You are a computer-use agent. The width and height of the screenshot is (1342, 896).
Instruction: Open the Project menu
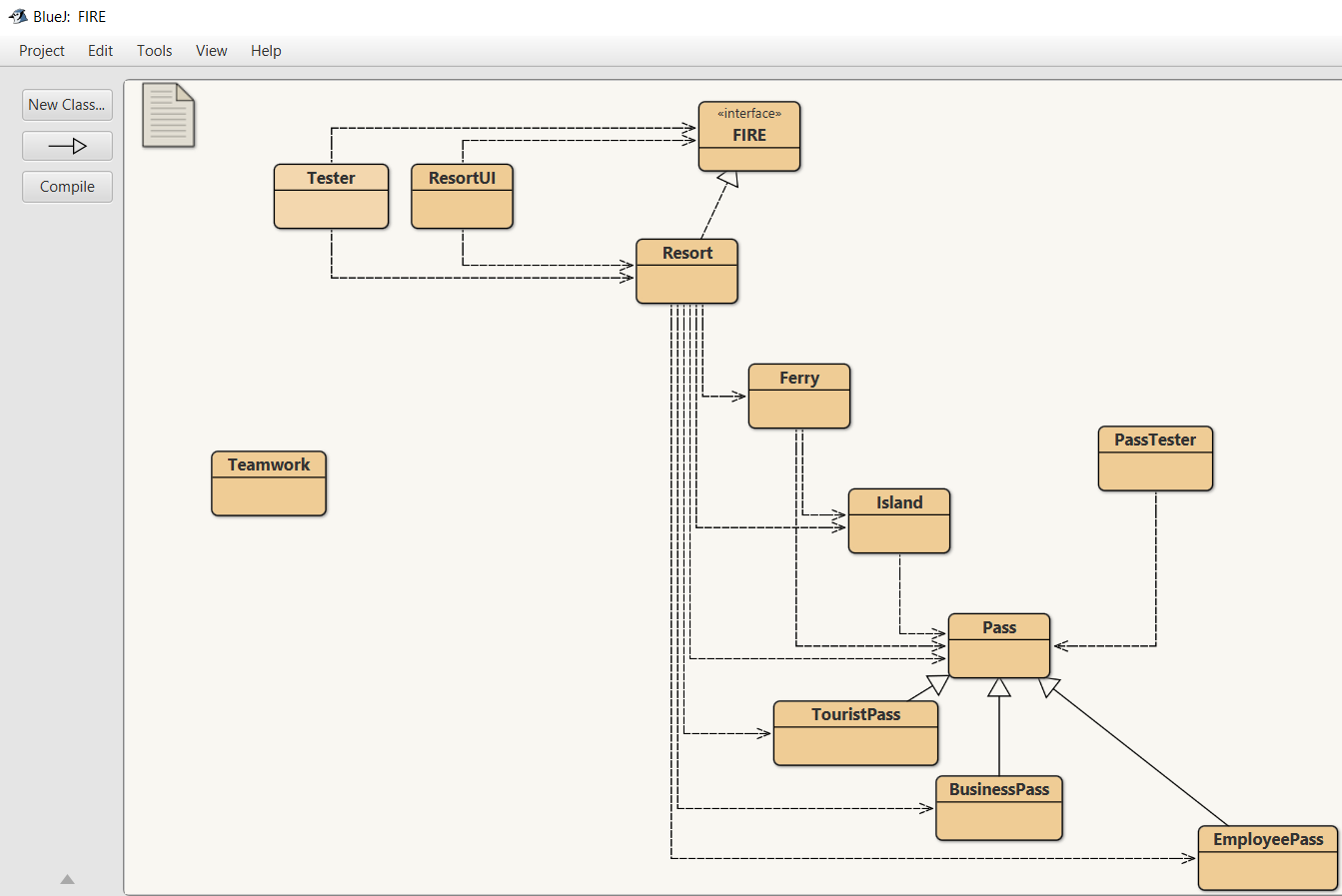point(42,51)
